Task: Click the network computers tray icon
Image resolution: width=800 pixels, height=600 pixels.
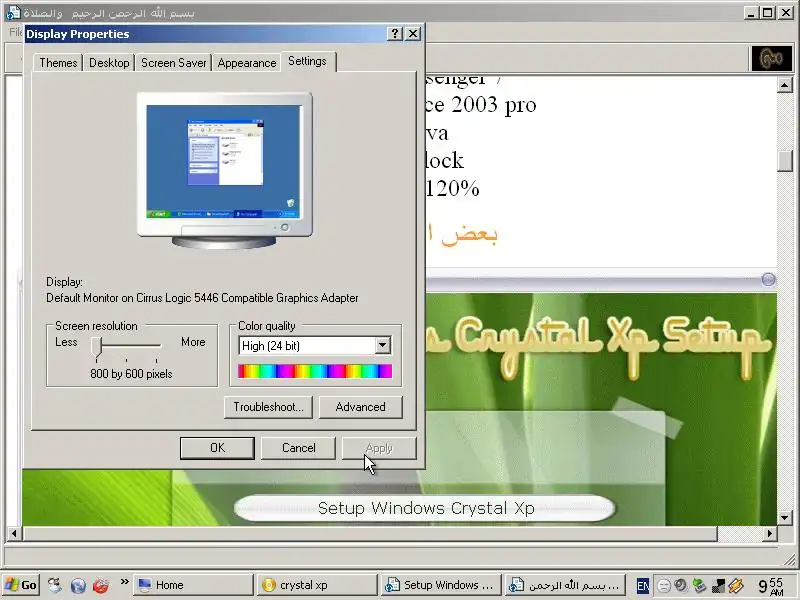Action: [699, 586]
